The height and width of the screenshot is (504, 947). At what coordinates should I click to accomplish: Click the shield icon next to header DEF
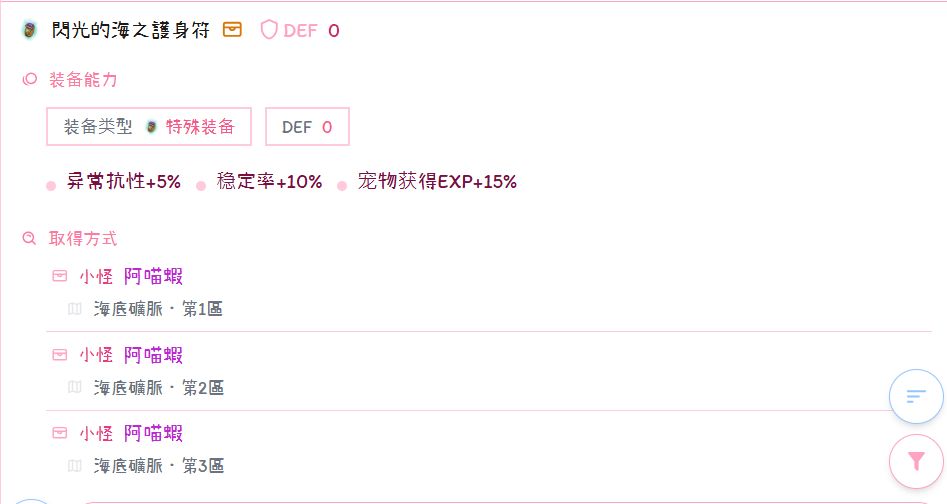[x=268, y=30]
